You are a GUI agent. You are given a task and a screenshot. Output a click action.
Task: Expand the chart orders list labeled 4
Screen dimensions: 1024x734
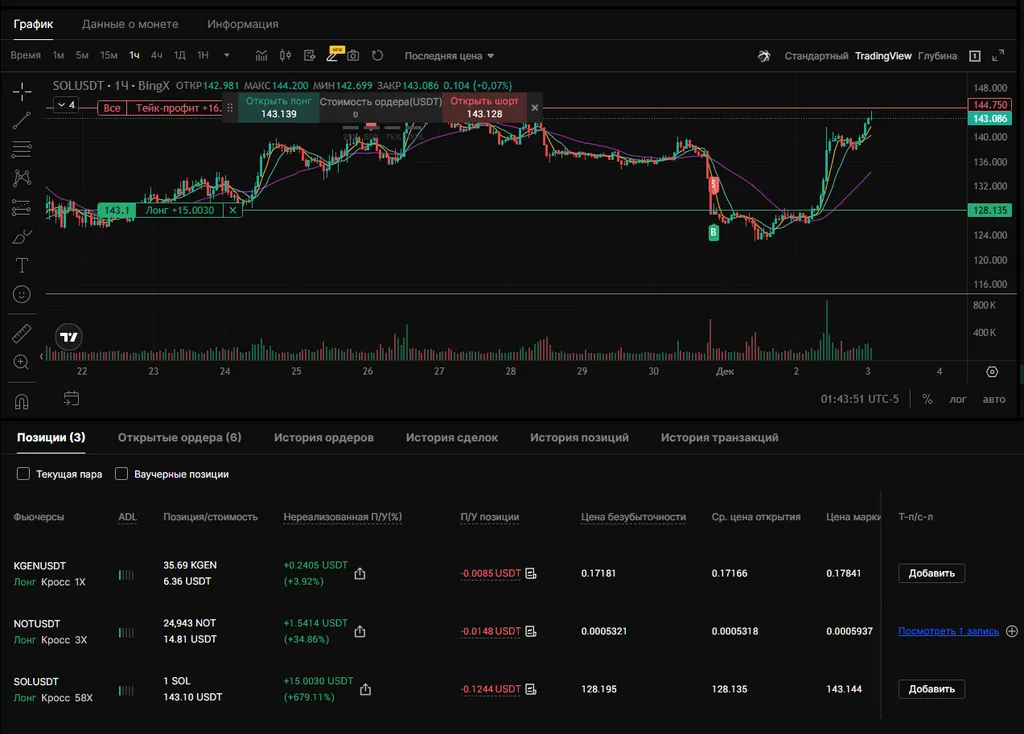(x=66, y=105)
